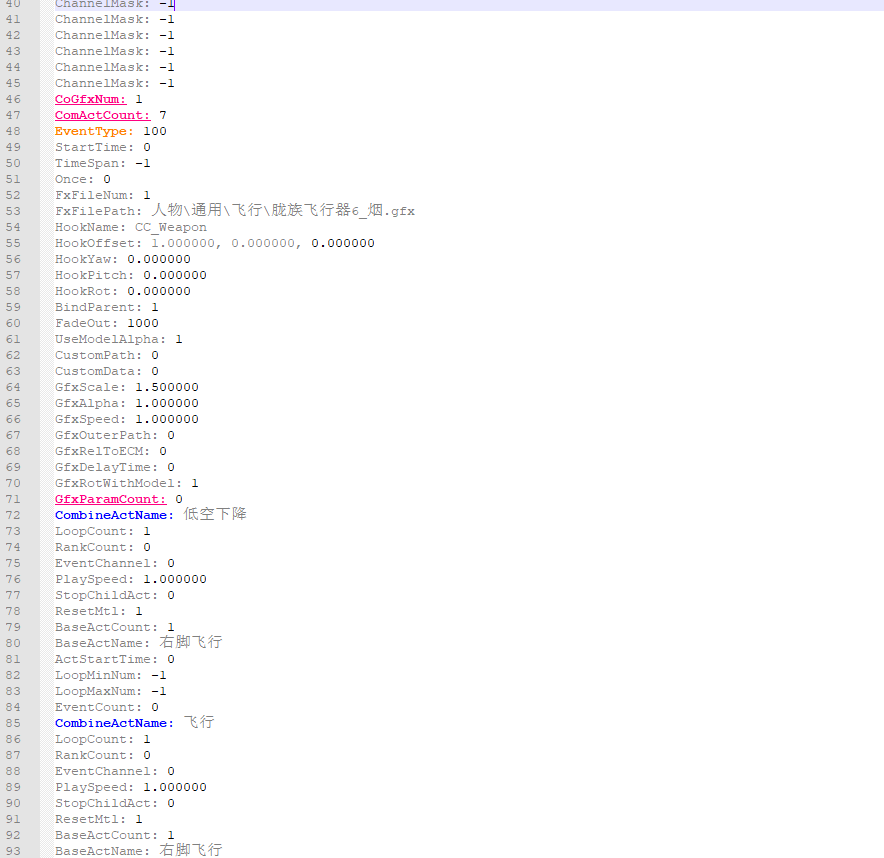Image resolution: width=884 pixels, height=858 pixels.
Task: Click the ActStartTime: 0 line
Action: click(x=115, y=660)
